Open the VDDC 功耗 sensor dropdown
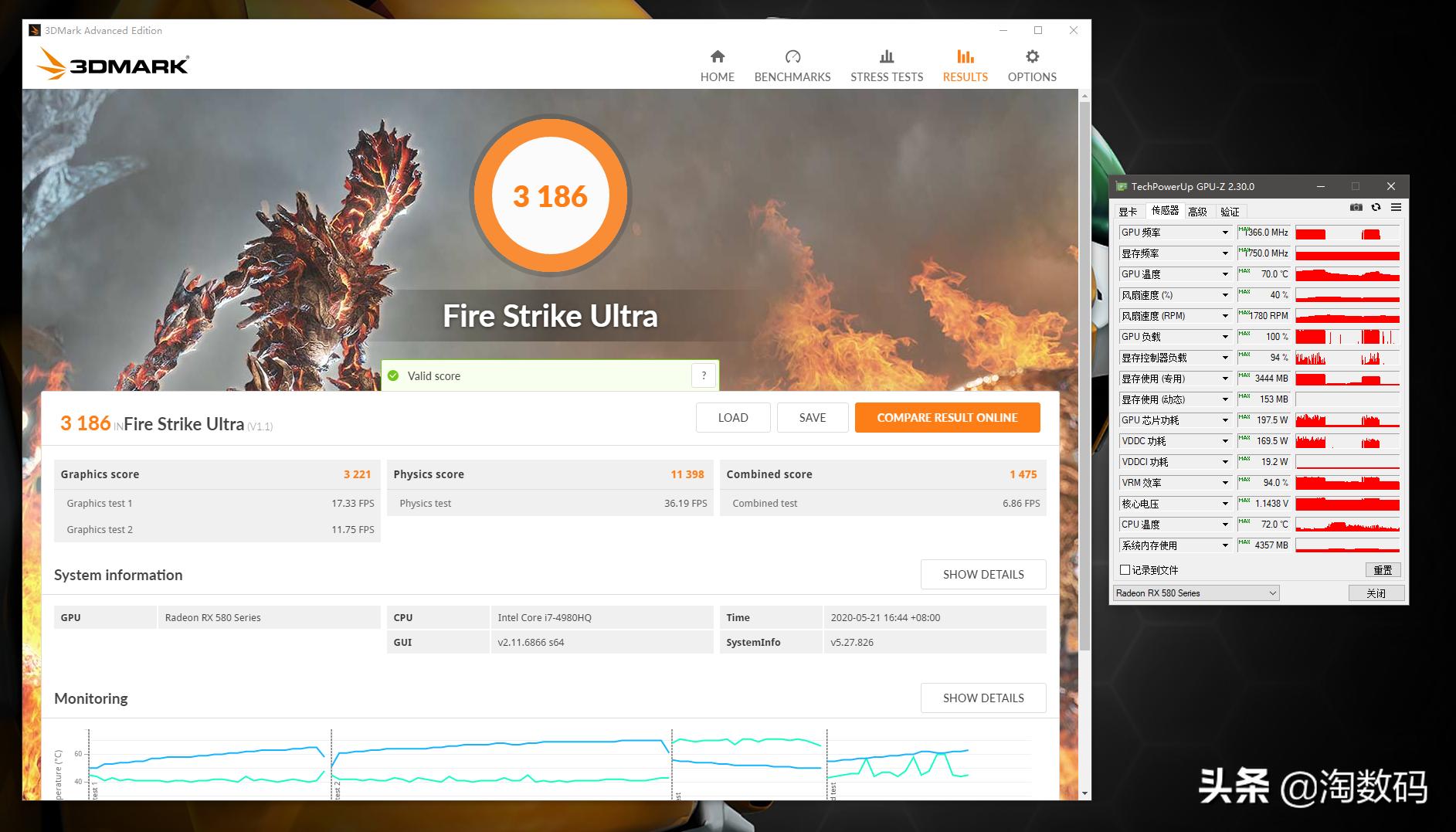The height and width of the screenshot is (832, 1456). pyautogui.click(x=1224, y=441)
